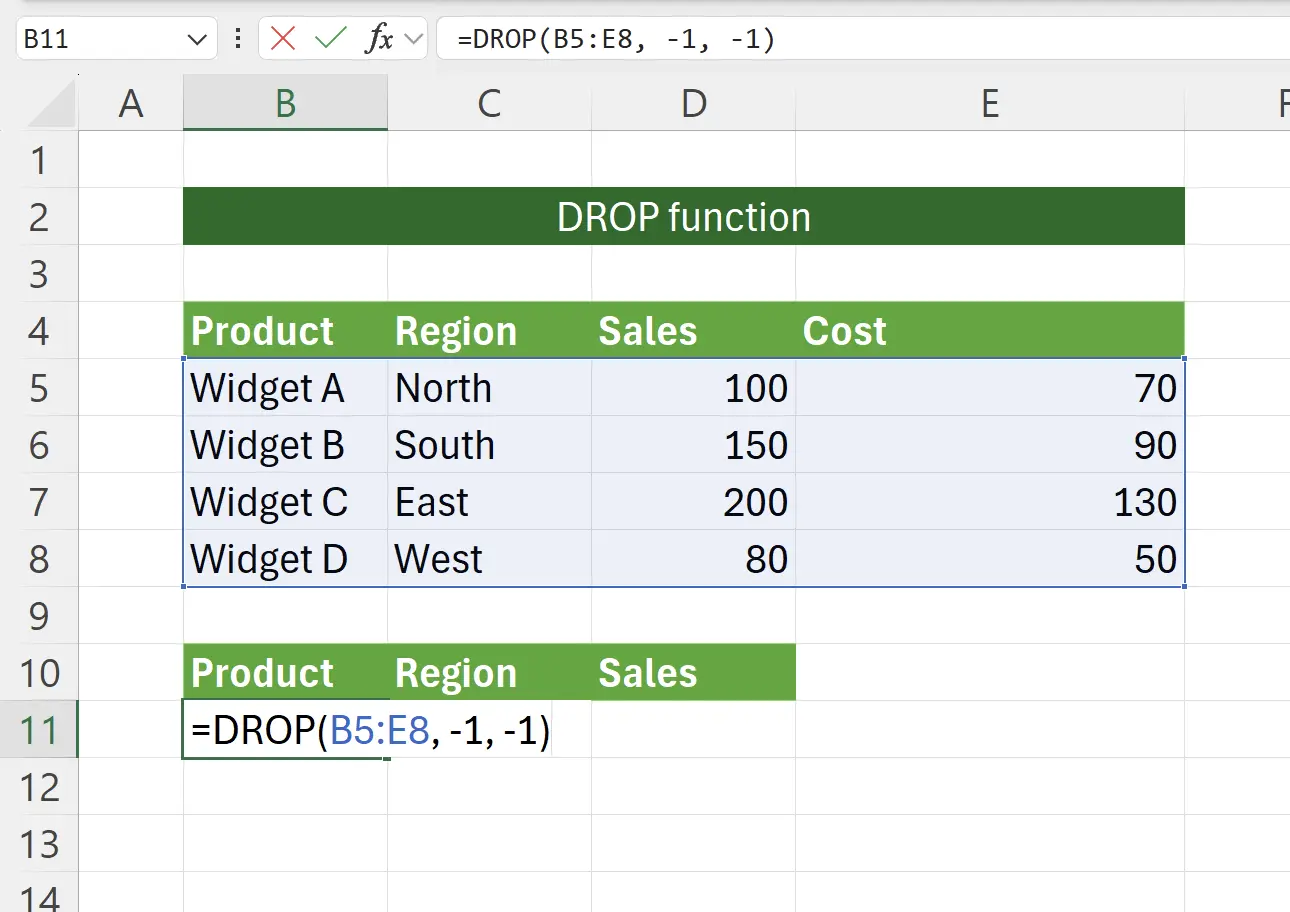Viewport: 1290px width, 912px height.
Task: Select row 4 header
Action: (39, 330)
